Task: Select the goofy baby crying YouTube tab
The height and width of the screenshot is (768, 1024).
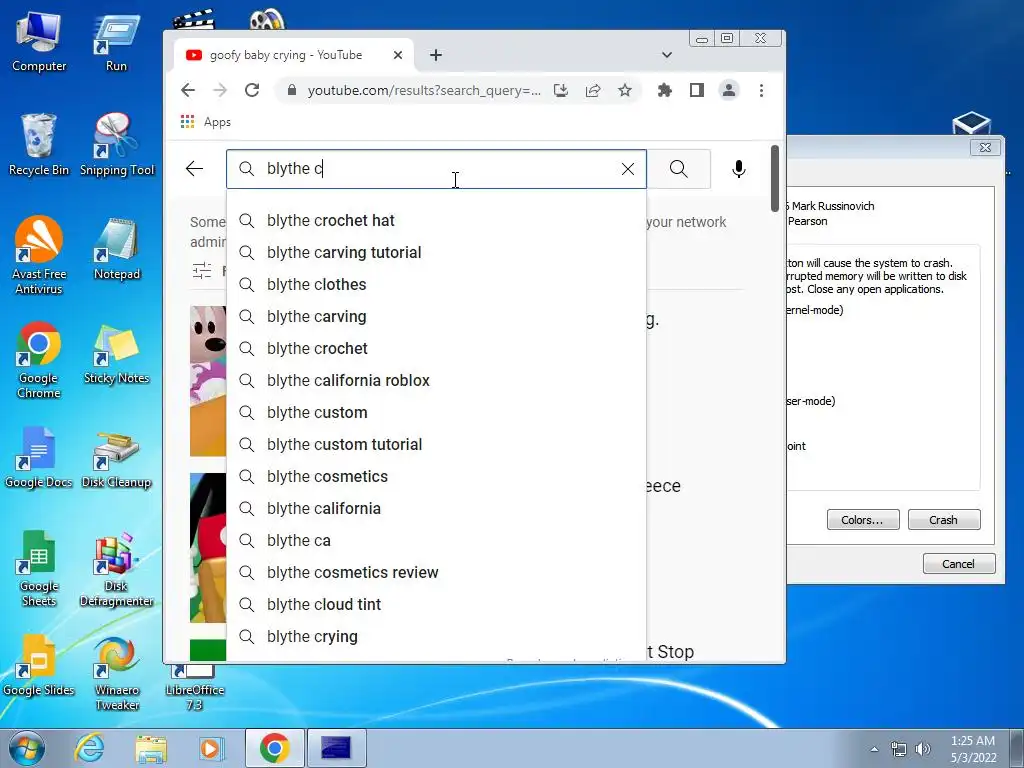Action: click(294, 56)
